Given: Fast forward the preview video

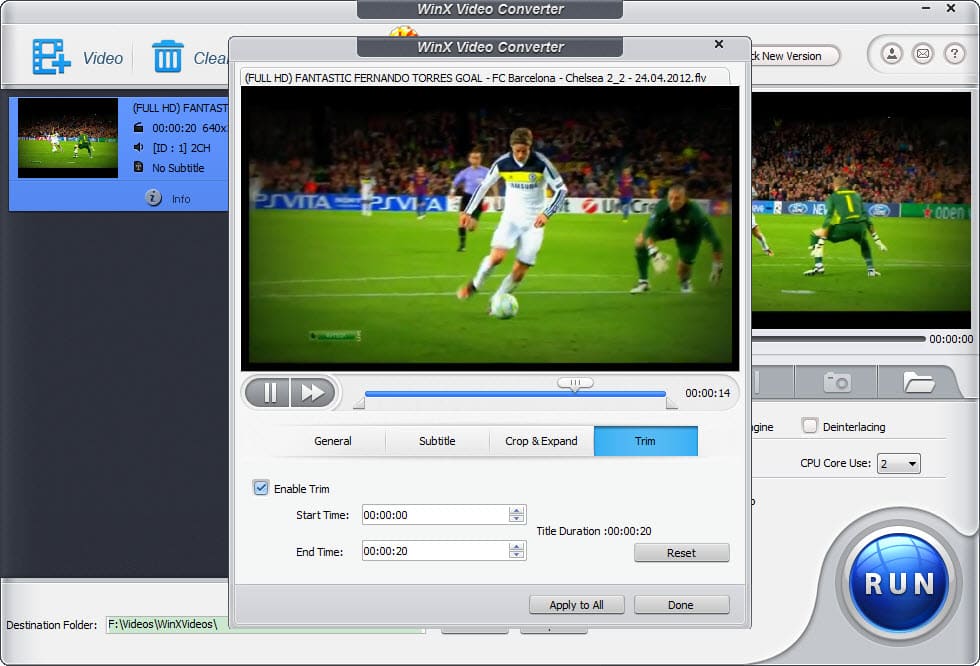Looking at the screenshot, I should point(312,392).
